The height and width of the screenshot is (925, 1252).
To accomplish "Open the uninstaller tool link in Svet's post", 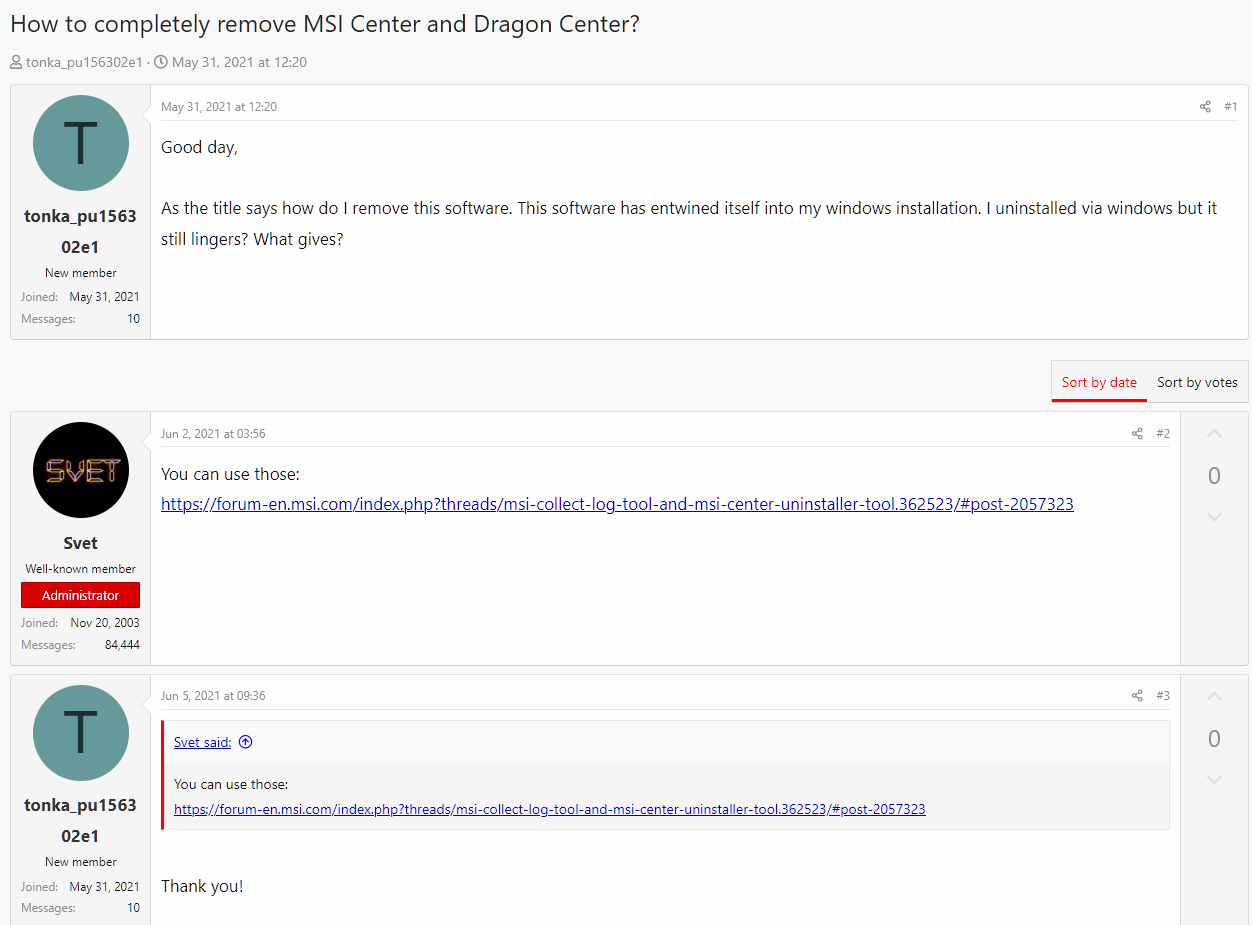I will pos(617,504).
